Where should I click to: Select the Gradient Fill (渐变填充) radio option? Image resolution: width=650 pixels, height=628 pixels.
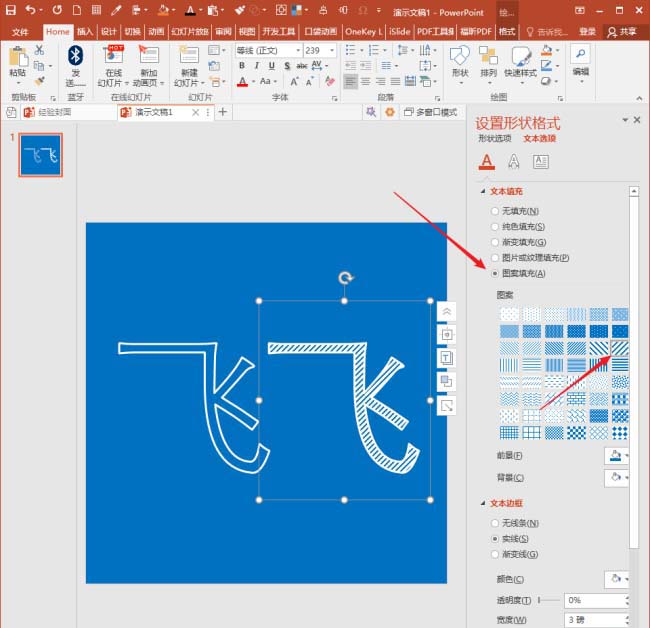tap(495, 242)
